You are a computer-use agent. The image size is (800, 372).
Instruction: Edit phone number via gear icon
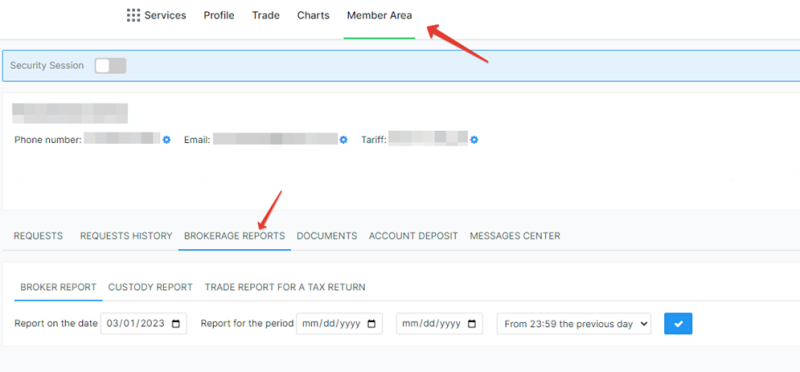click(167, 139)
